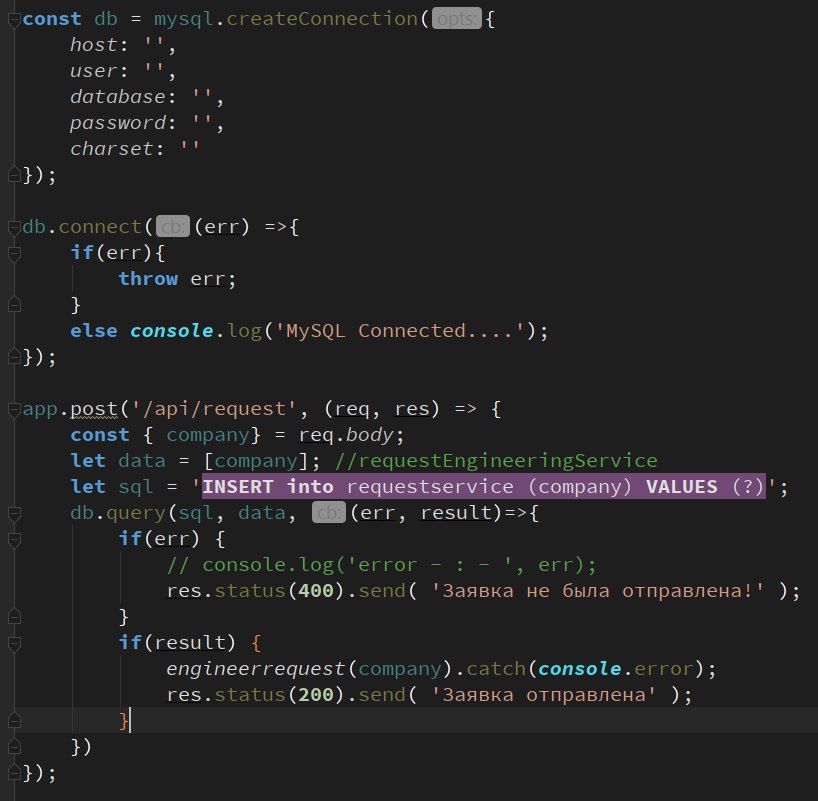Screen dimensions: 818x801
Task: Click the 'connect' method name
Action: (x=100, y=227)
